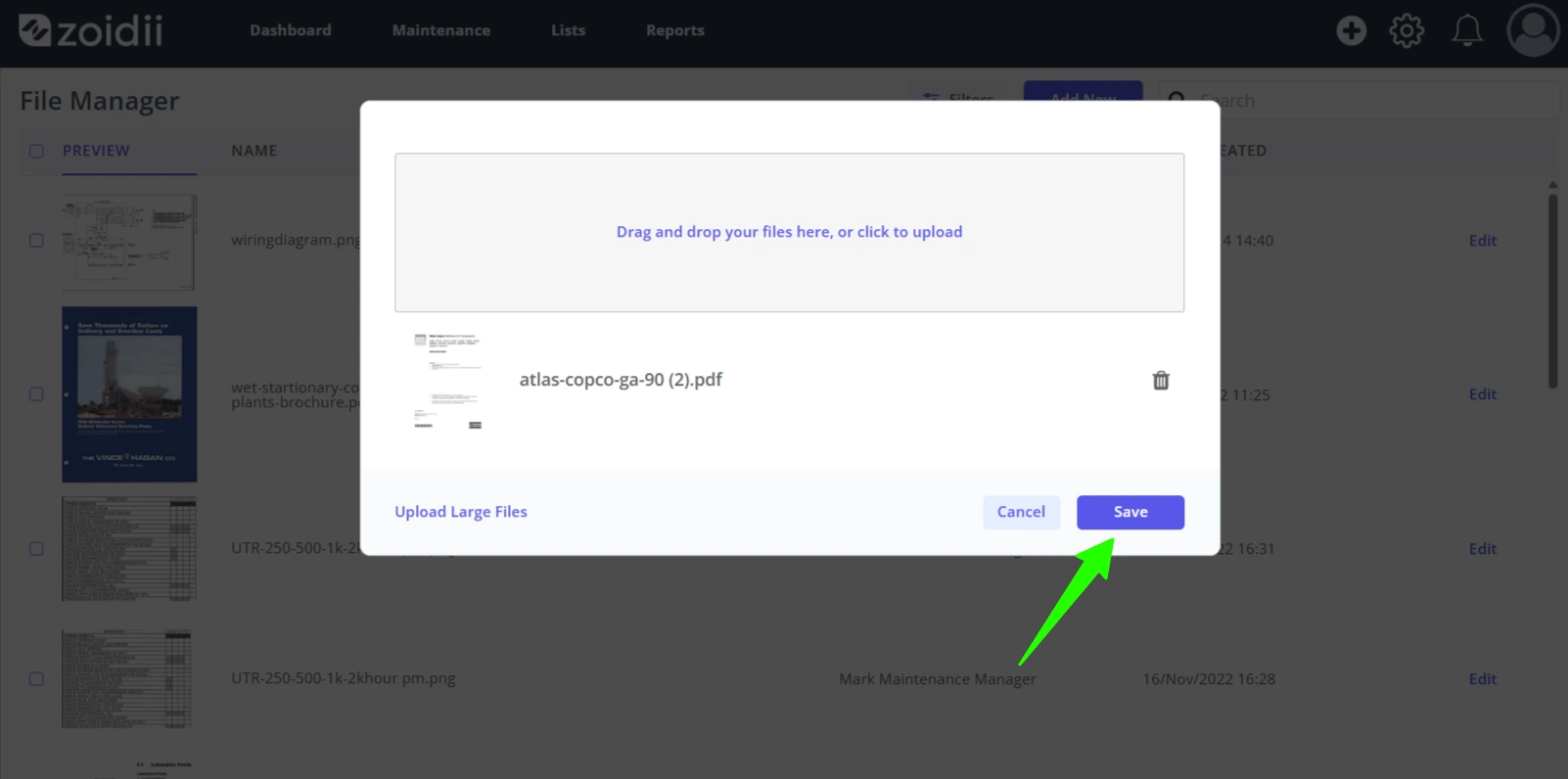Click the atlas-copco-ga-90 (2).pdf thumbnail
The height and width of the screenshot is (779, 1568).
(447, 381)
